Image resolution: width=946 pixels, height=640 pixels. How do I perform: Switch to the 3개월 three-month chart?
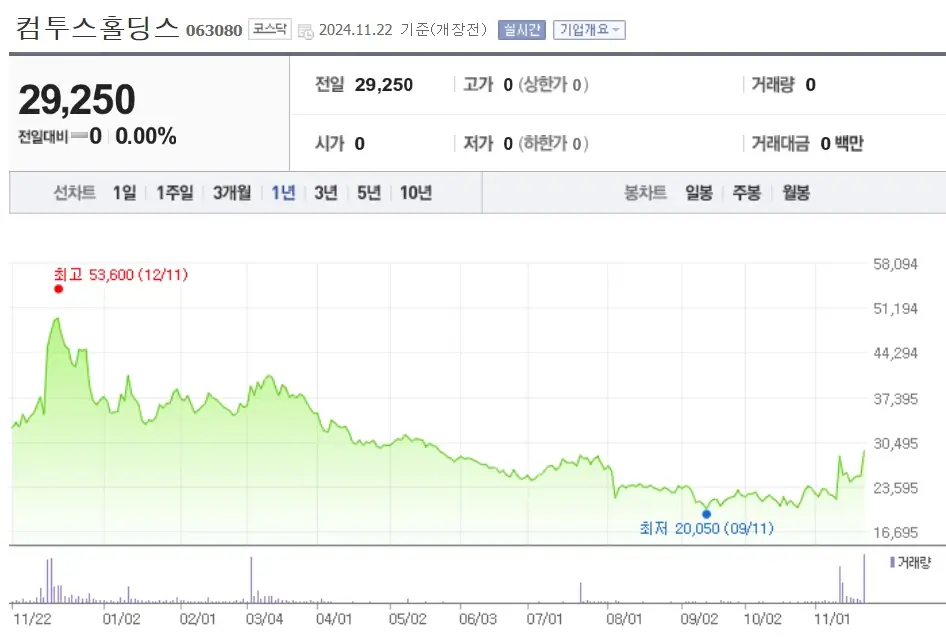pos(231,193)
